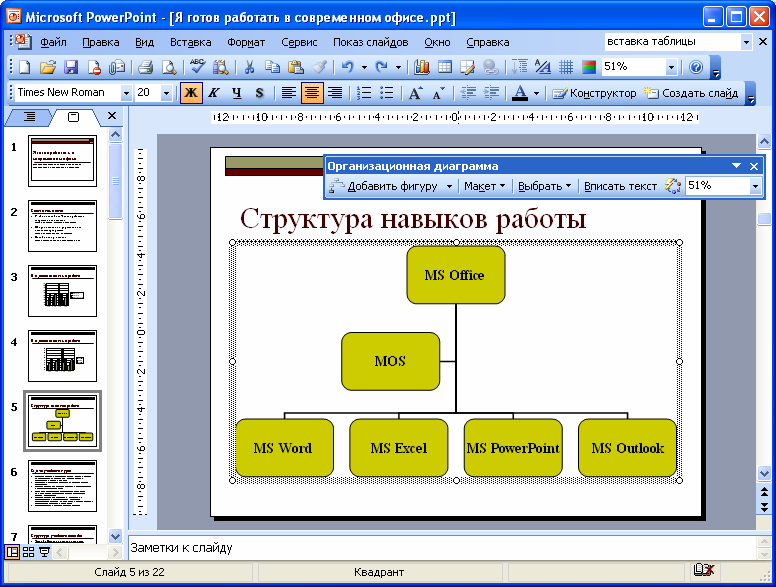
Task: Paste from clipboard icon
Action: (x=295, y=67)
